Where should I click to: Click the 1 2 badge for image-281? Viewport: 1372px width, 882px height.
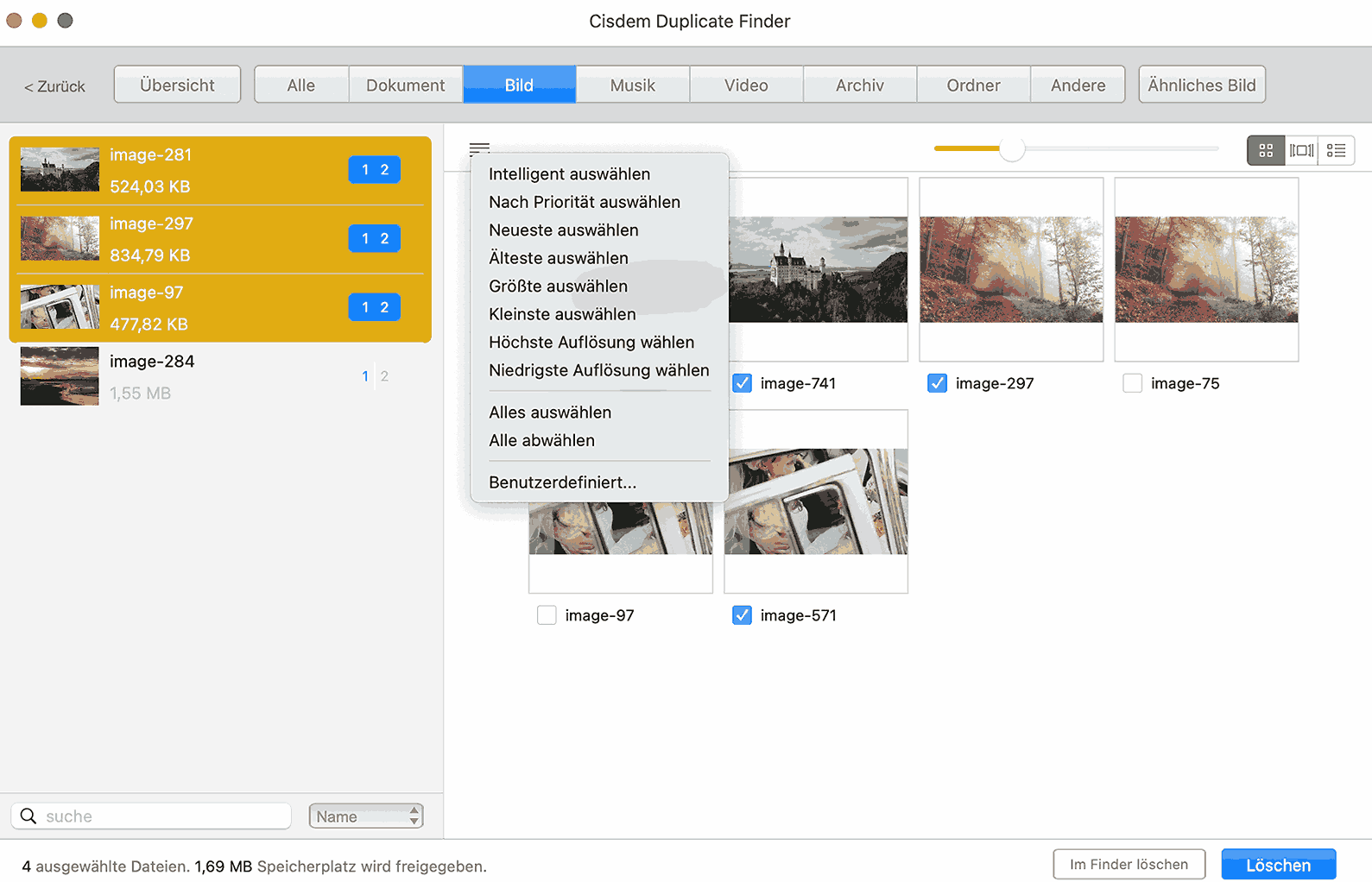tap(374, 170)
